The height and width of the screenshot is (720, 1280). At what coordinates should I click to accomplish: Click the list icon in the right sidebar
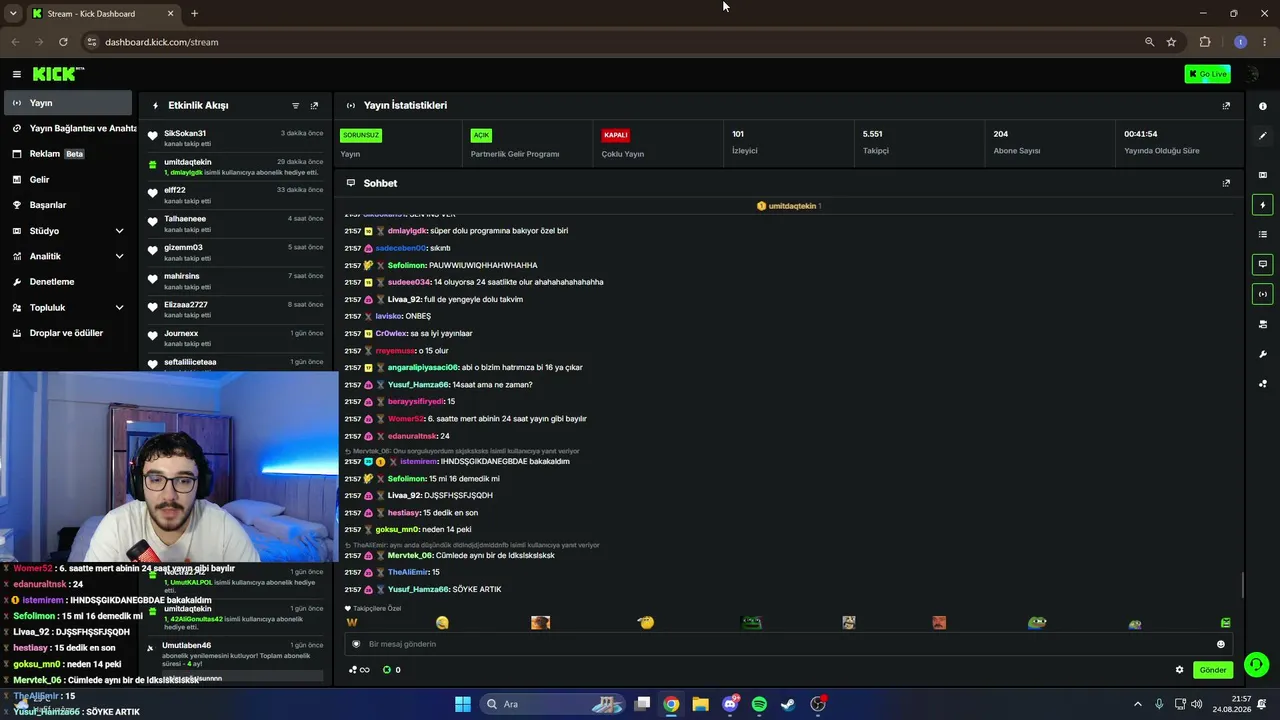pos(1263,234)
